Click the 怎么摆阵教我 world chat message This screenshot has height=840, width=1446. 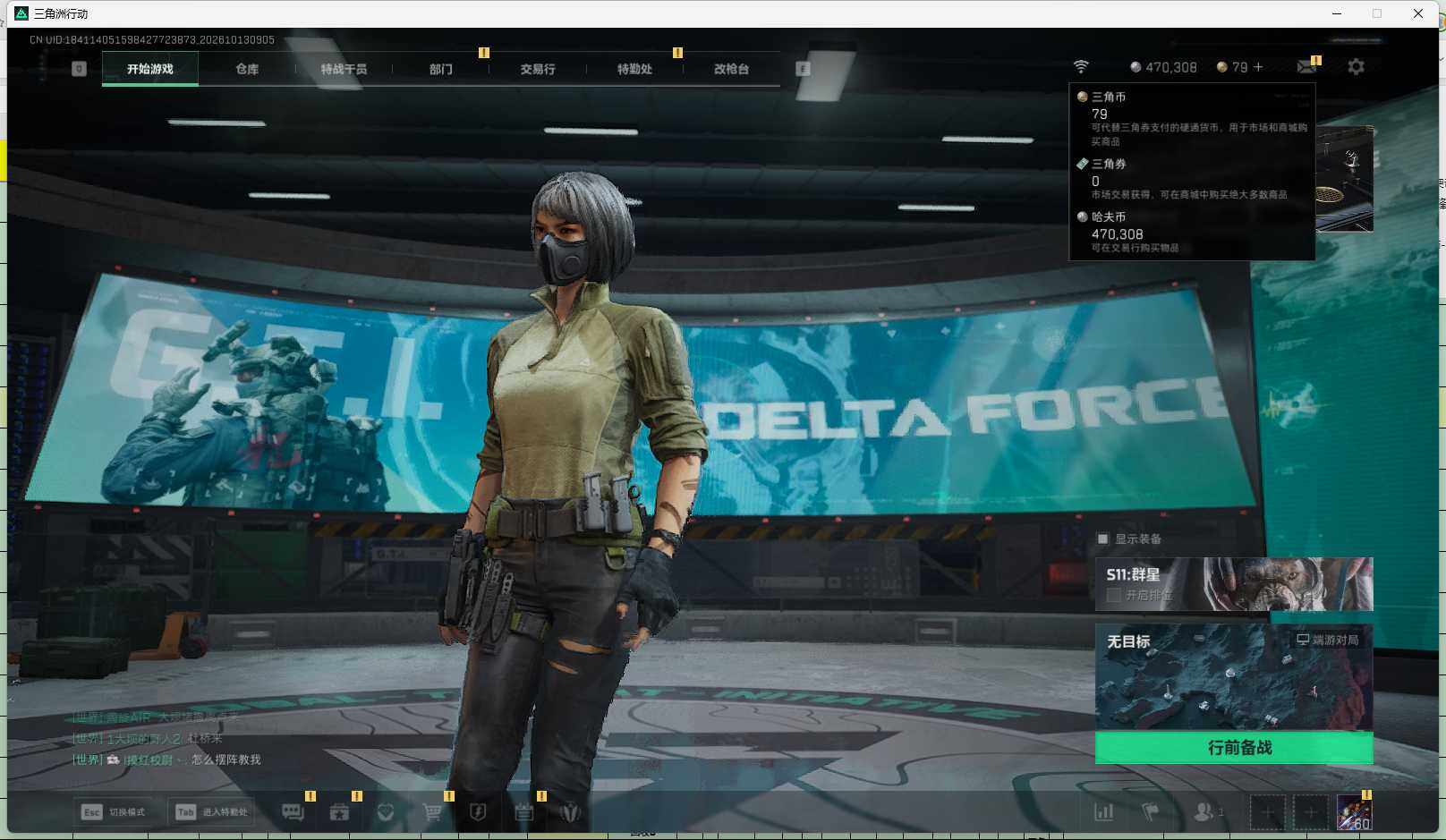tap(225, 759)
